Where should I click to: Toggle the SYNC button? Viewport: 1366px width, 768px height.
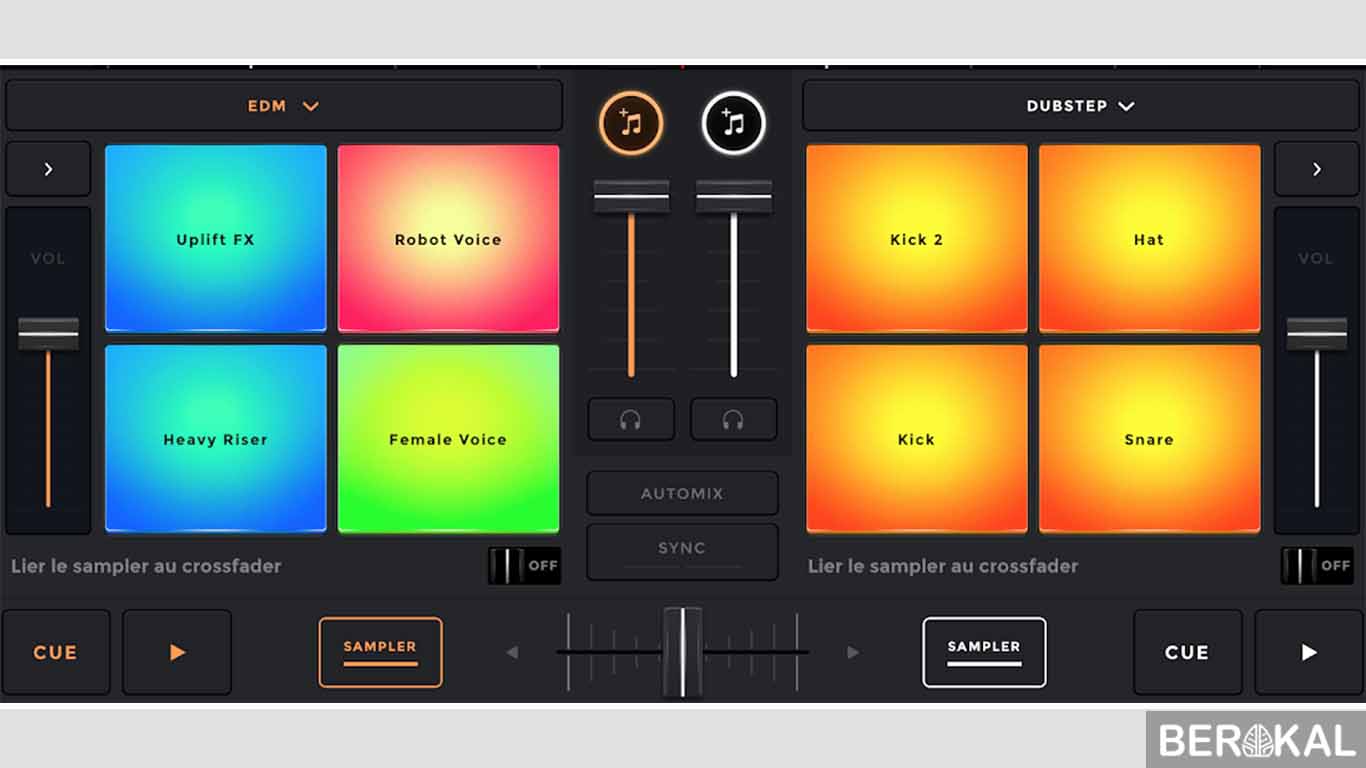682,550
